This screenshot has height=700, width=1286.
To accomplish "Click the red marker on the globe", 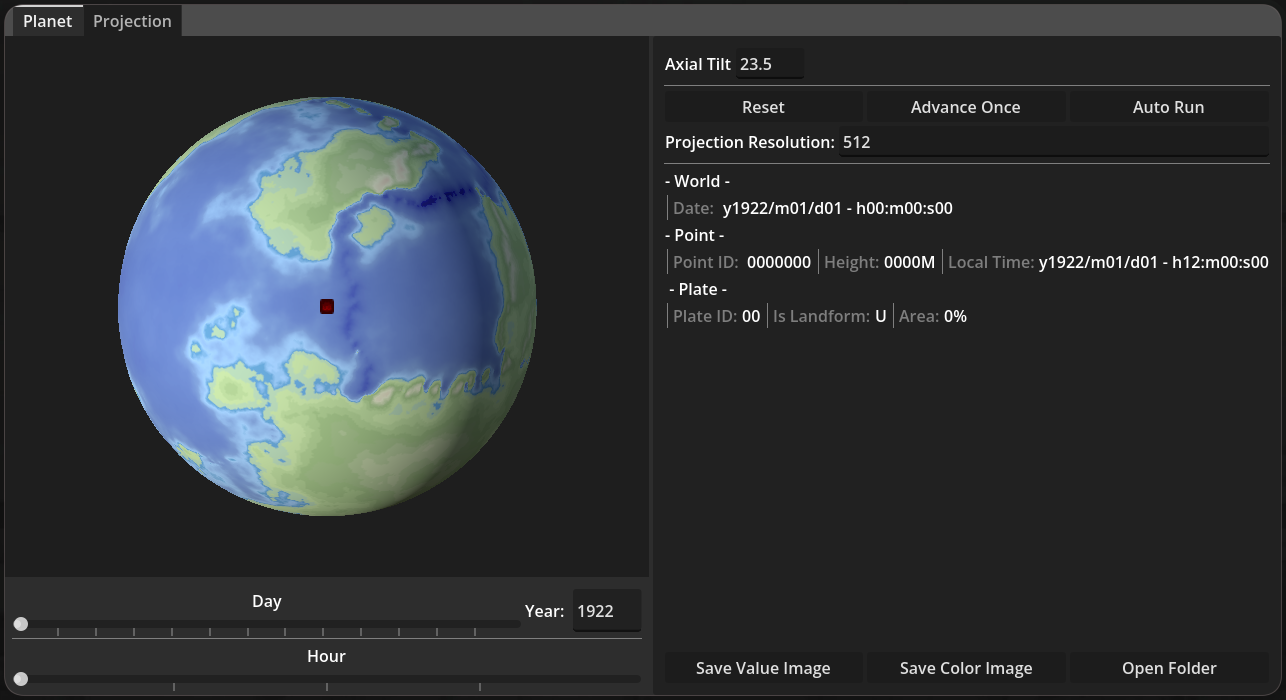I will click(327, 306).
